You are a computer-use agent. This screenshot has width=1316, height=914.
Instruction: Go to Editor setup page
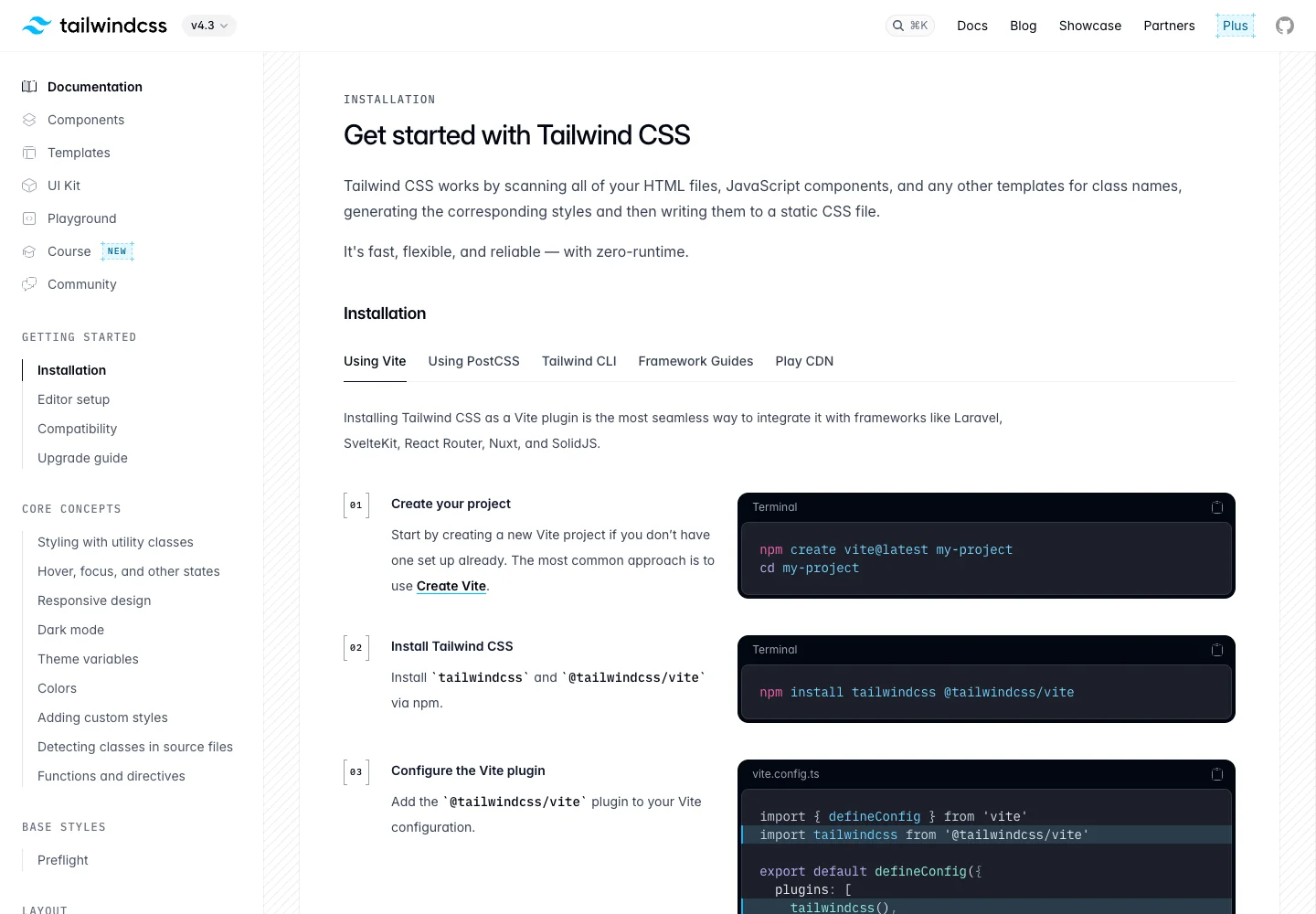pyautogui.click(x=74, y=399)
